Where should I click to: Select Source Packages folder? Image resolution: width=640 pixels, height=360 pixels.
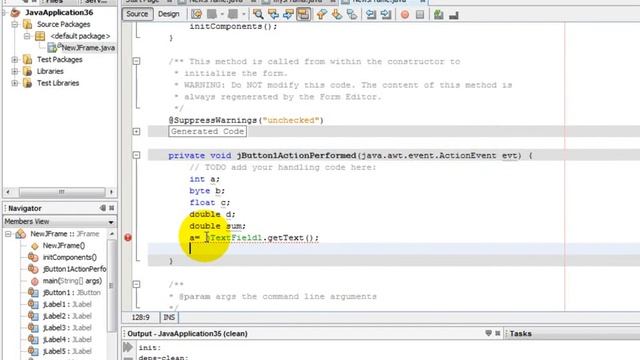[x=63, y=24]
